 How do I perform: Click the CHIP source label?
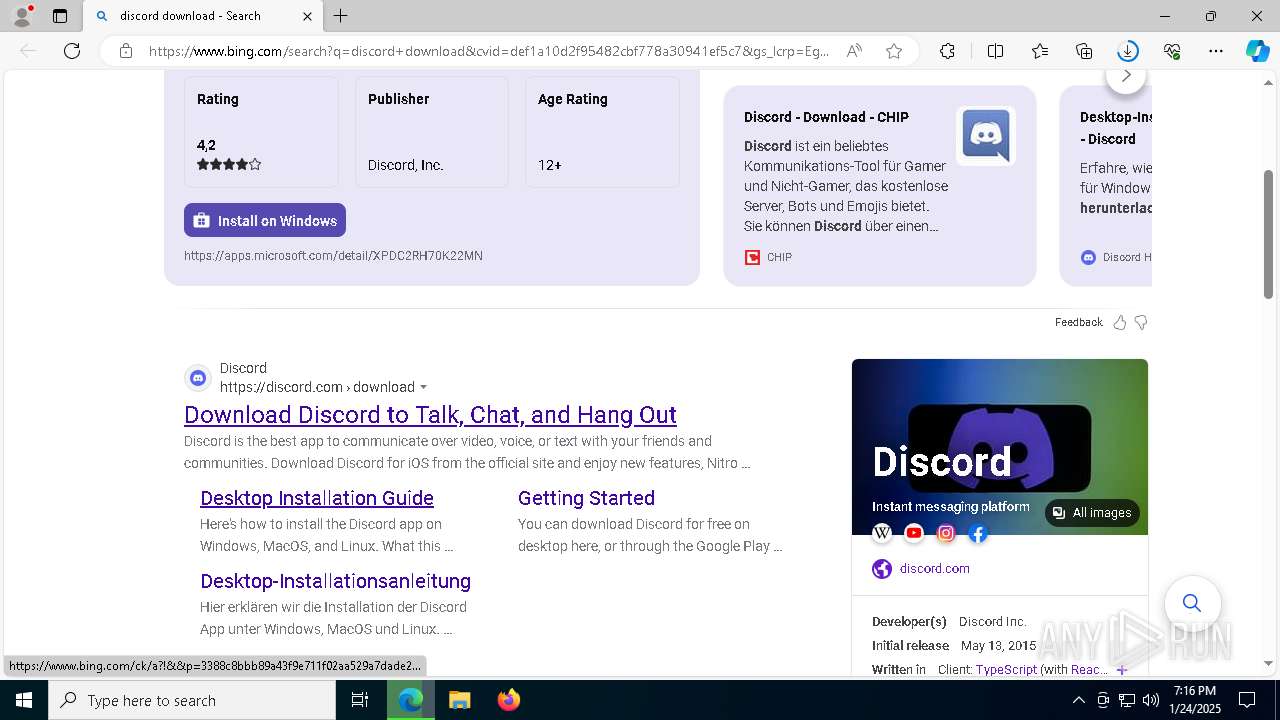[x=779, y=257]
